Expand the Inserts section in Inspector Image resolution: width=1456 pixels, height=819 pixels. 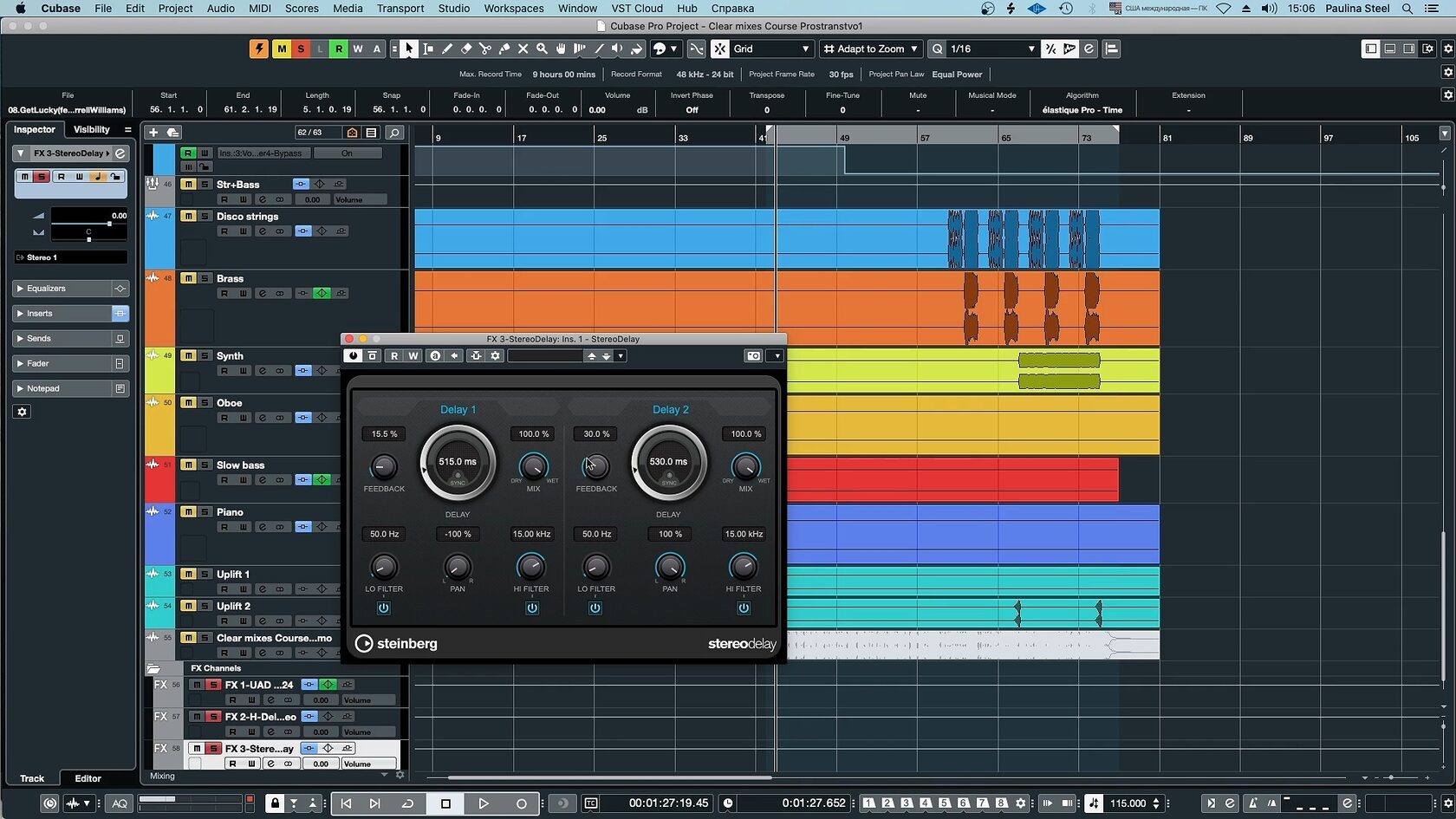71,314
